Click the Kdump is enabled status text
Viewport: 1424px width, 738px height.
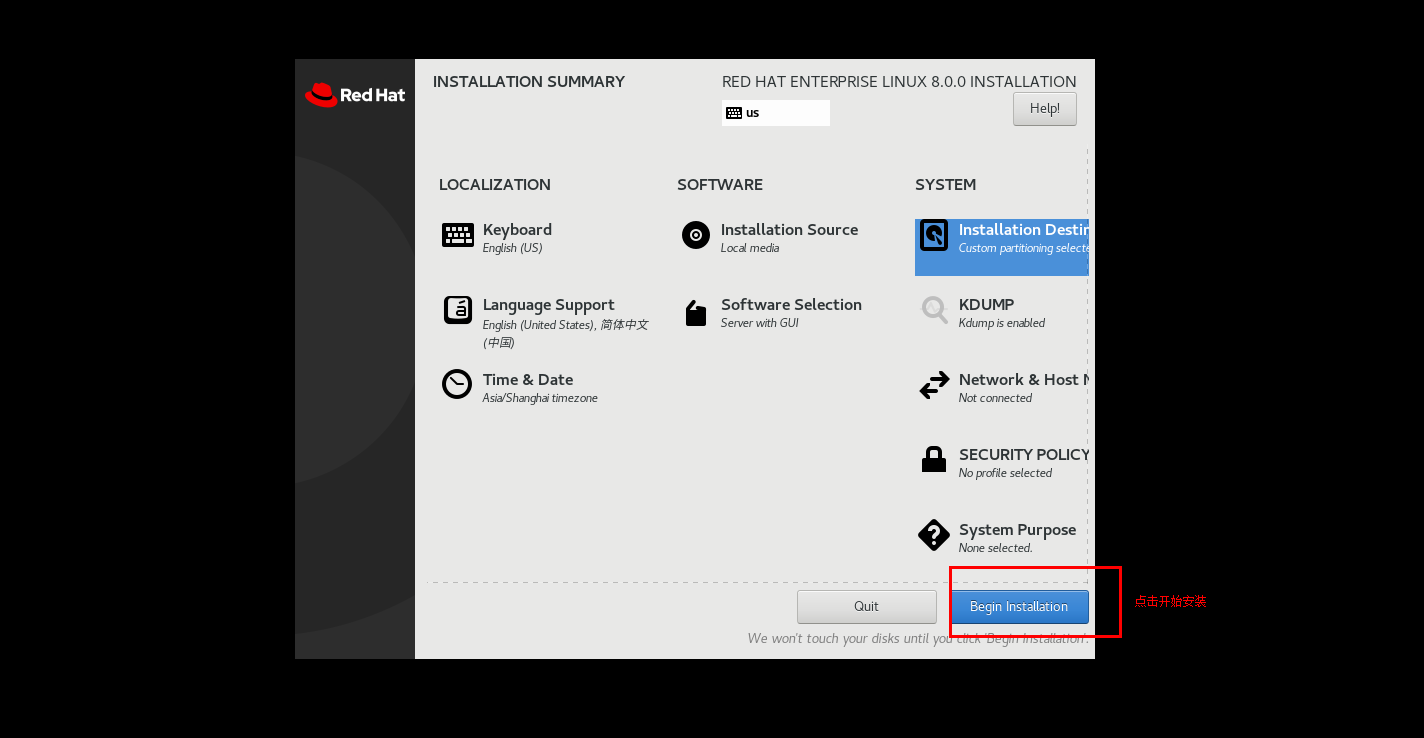(x=1002, y=323)
